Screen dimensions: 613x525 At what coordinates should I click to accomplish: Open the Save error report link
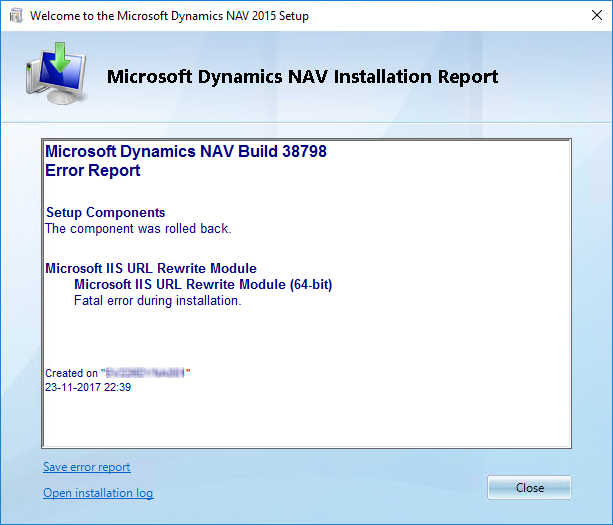pyautogui.click(x=87, y=467)
